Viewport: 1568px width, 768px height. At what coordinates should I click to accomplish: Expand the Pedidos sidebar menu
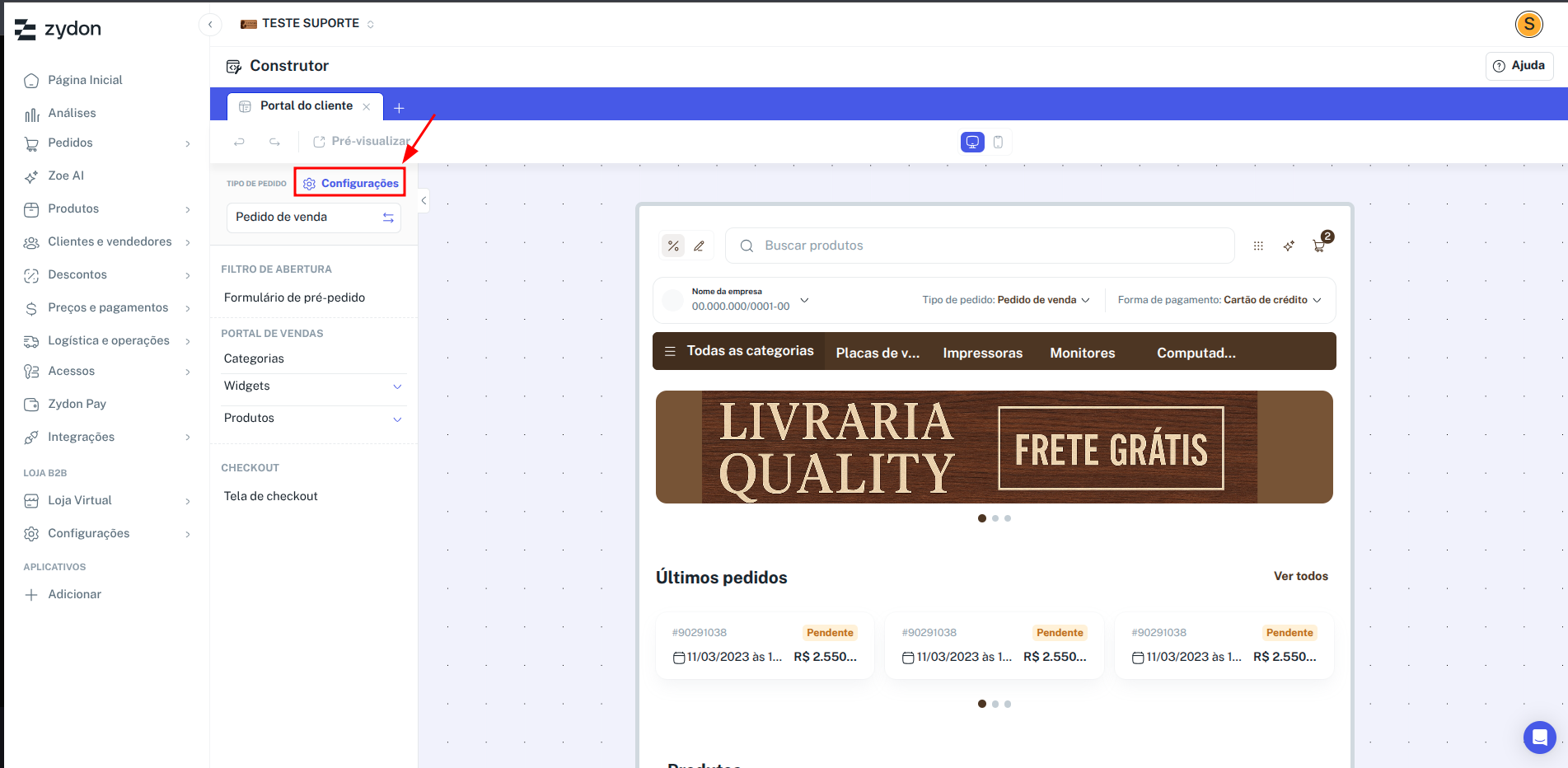107,143
